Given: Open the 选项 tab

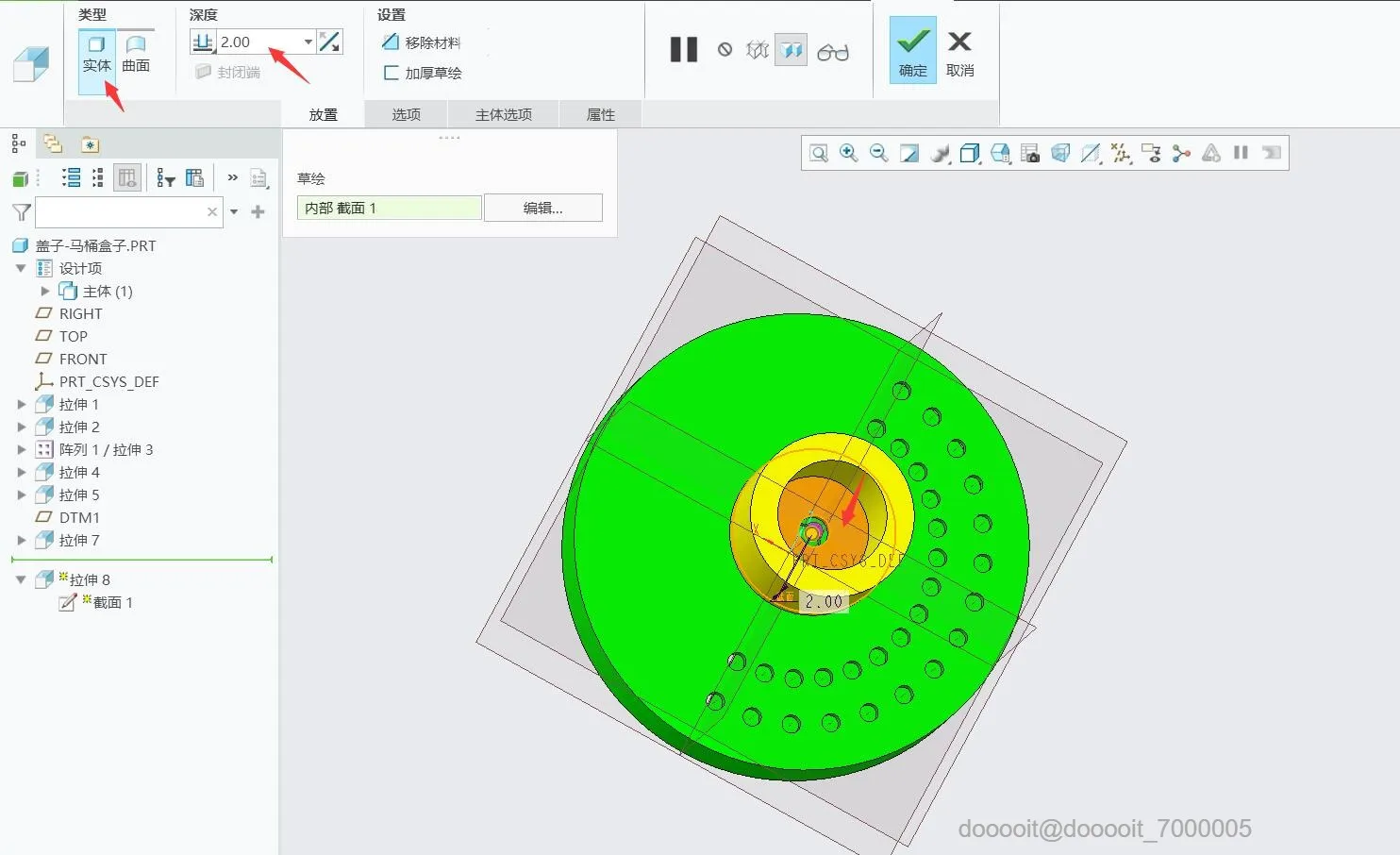Looking at the screenshot, I should pos(406,114).
